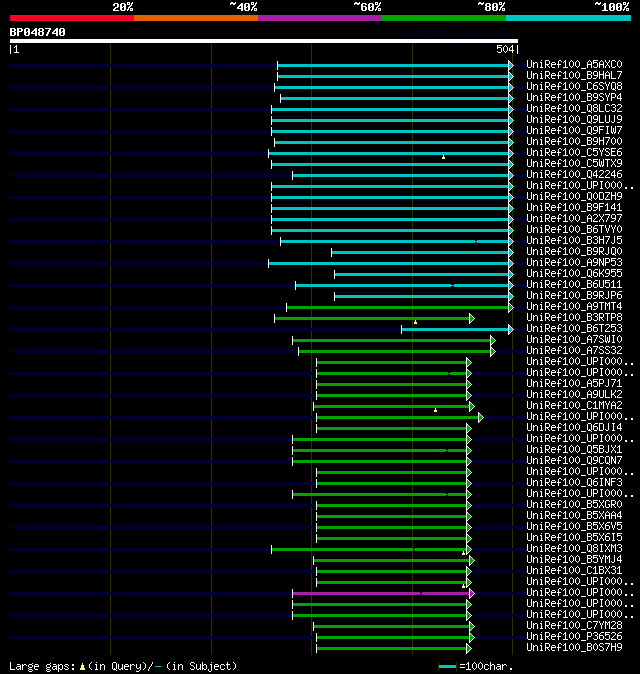
Task: Open the UniRef100_A5PJ71 entry
Action: 574,383
